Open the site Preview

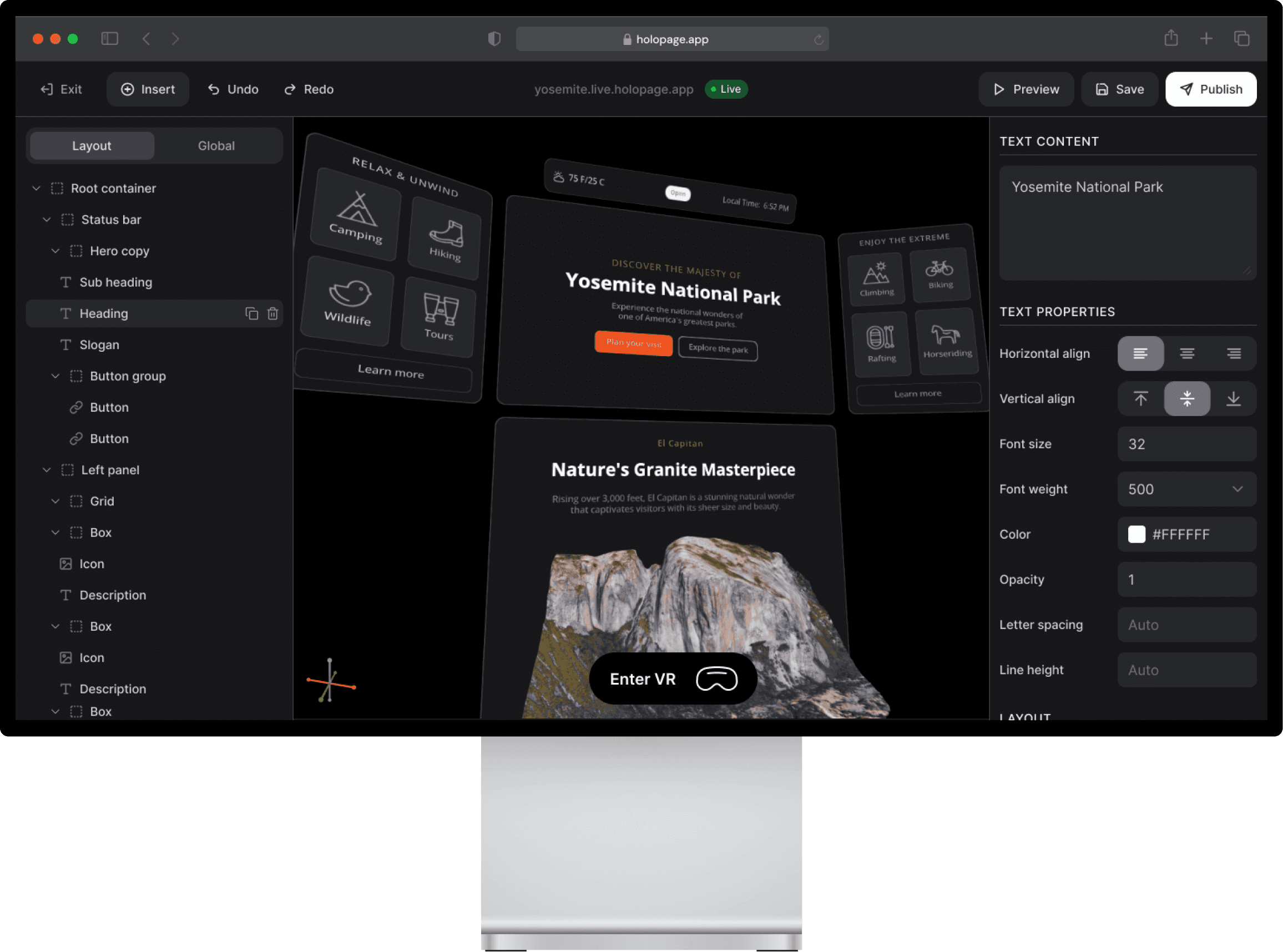1026,89
